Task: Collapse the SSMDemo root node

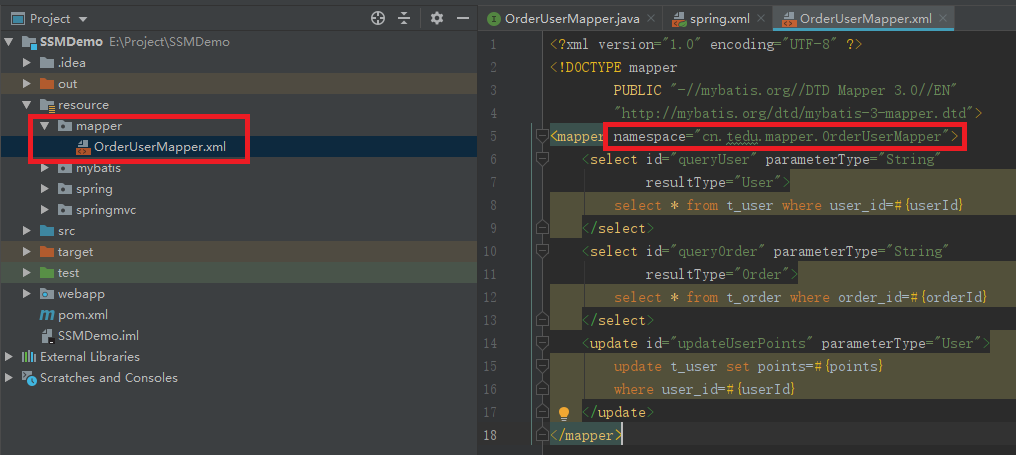Action: point(8,42)
